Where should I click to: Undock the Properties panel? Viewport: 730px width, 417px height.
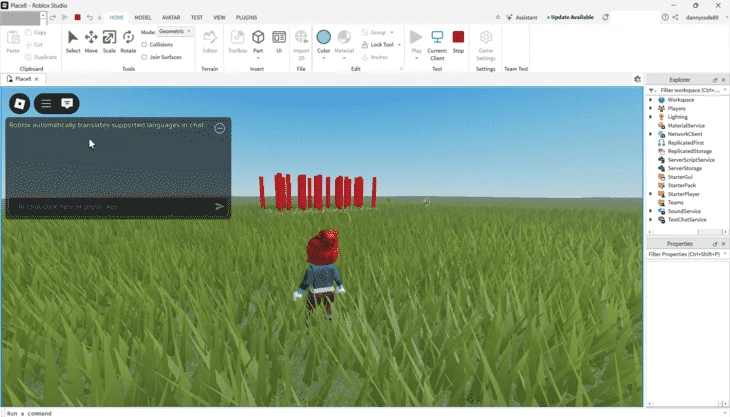click(x=715, y=244)
